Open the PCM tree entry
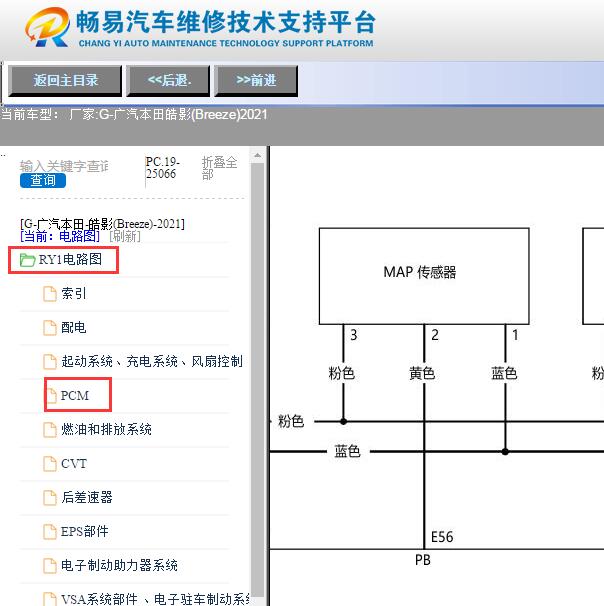Screen dimensions: 604x606 pyautogui.click(x=75, y=395)
